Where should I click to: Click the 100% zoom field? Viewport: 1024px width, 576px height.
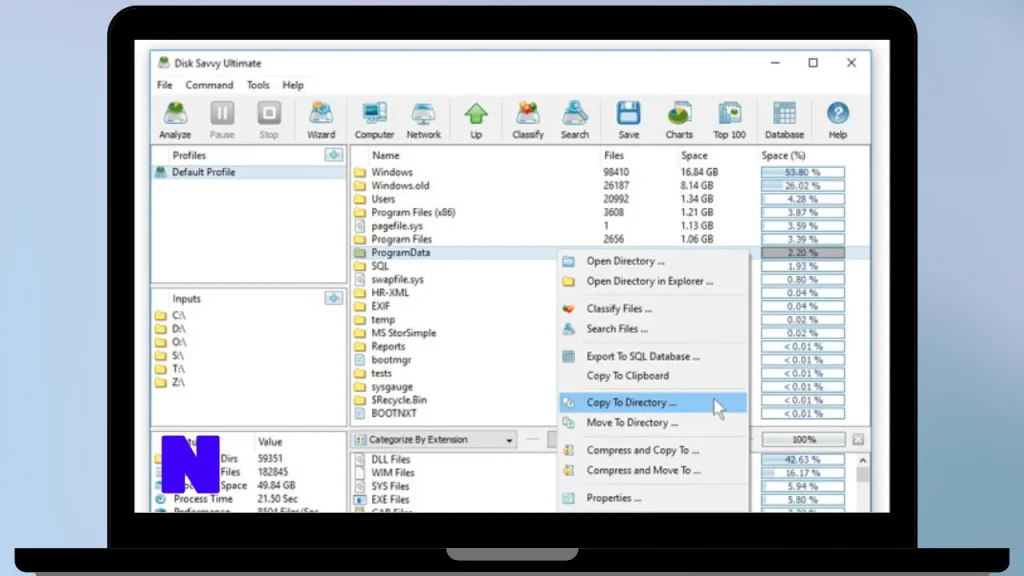tap(804, 440)
